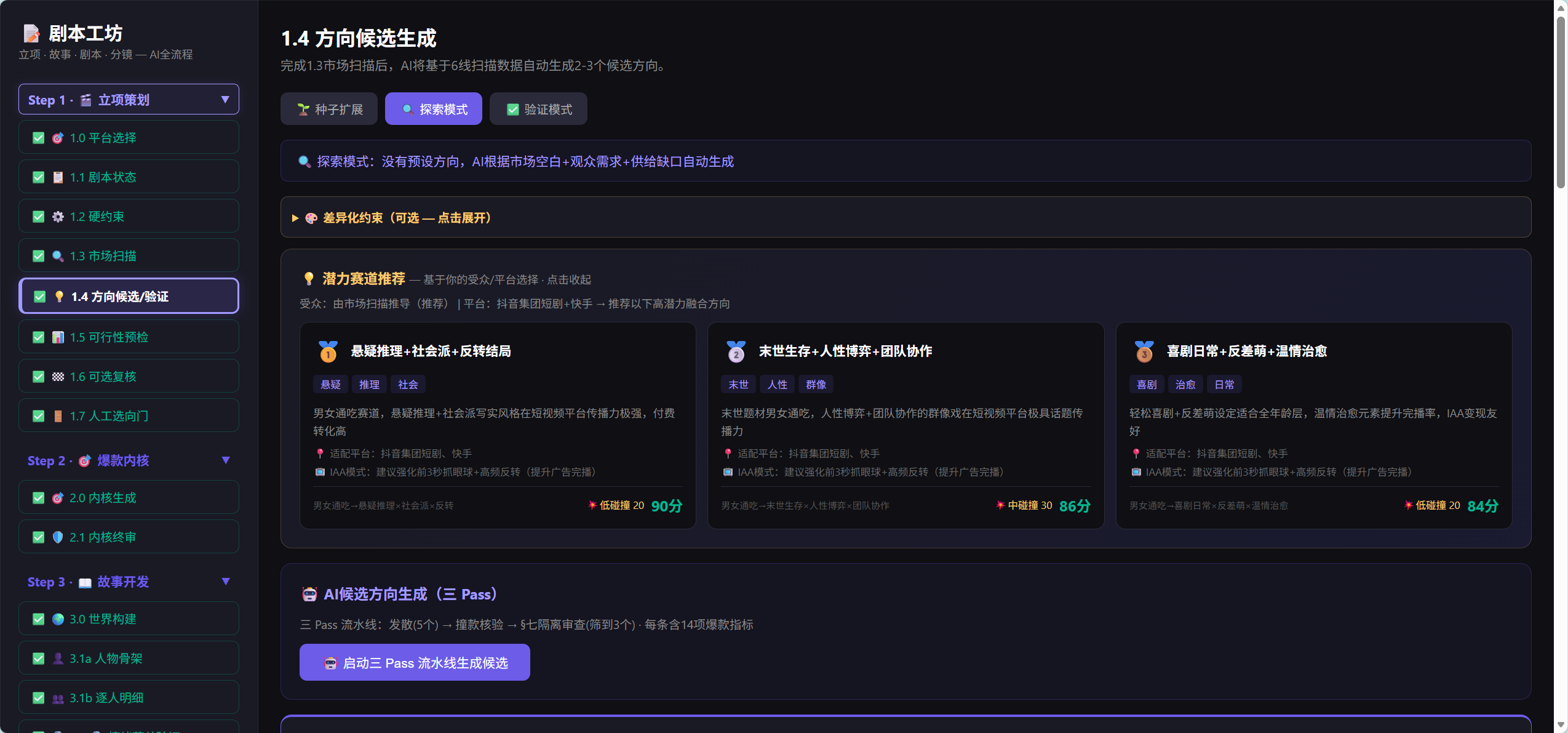
Task: Click the gear icon beside 1.2 硬约束
Action: click(x=58, y=217)
